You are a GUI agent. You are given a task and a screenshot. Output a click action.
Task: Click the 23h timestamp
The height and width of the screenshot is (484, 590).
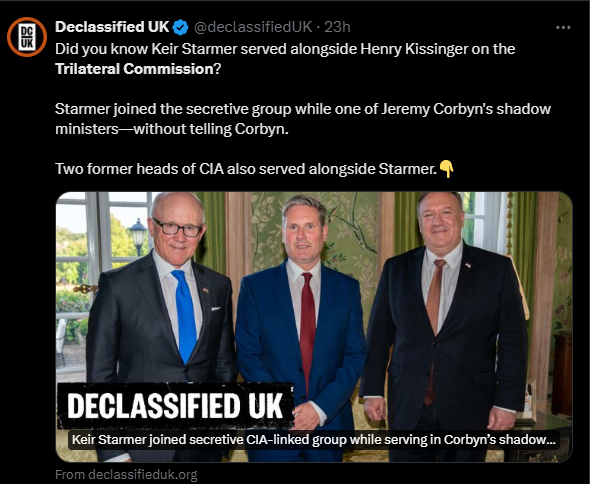(337, 27)
